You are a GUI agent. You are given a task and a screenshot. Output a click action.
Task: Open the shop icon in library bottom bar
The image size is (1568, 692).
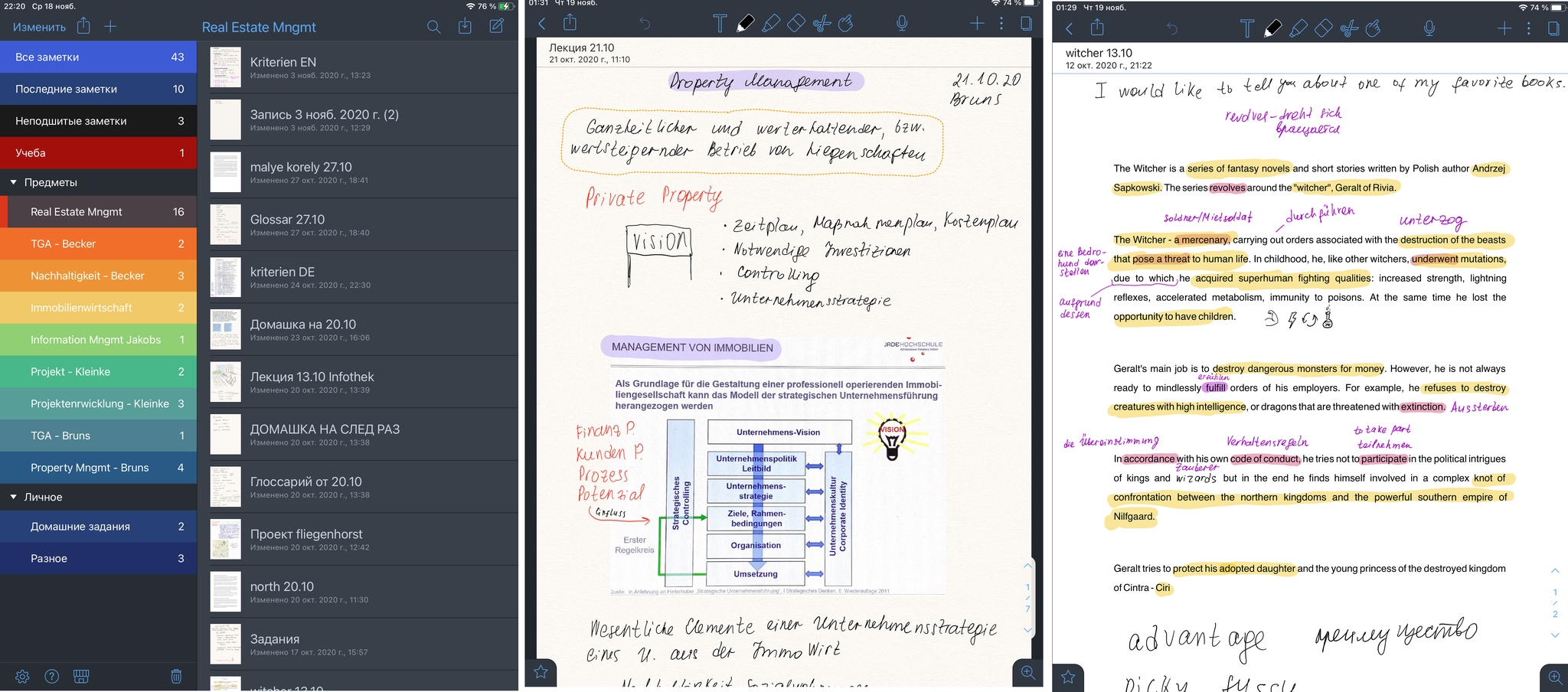click(x=81, y=676)
